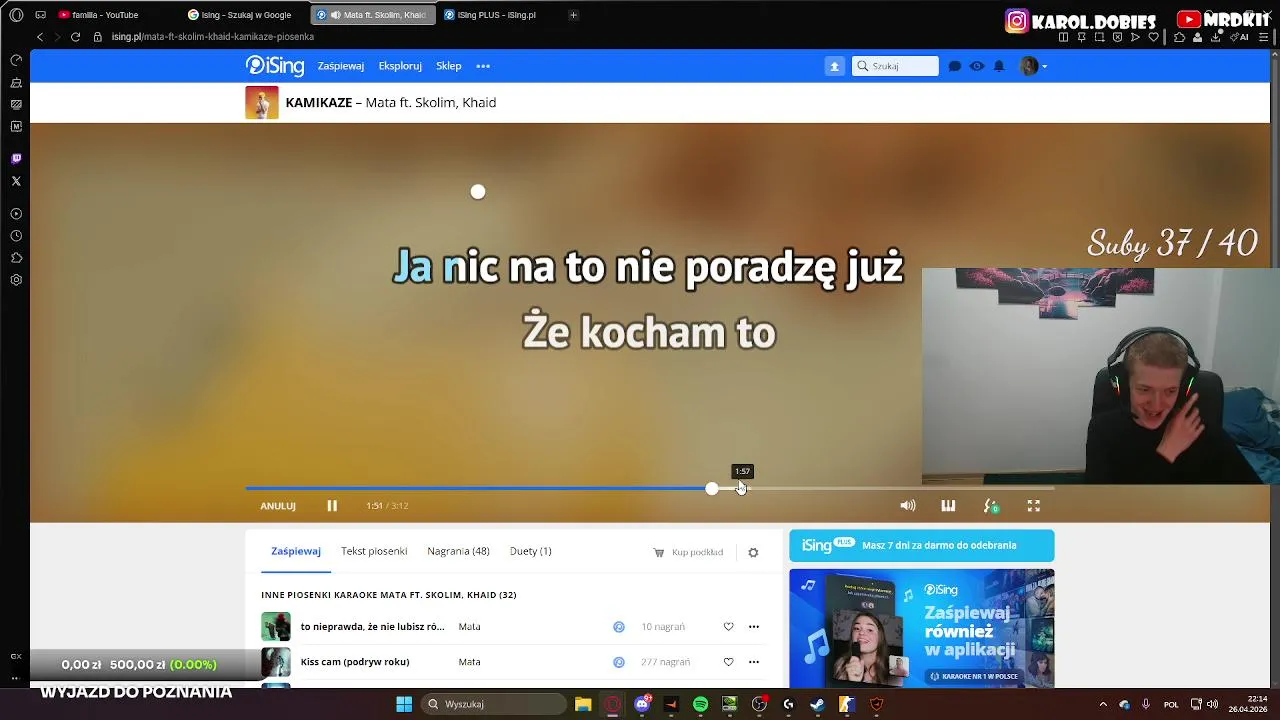Screen dimensions: 1280x720
Task: Open Twitch in Opera sidebar
Action: tap(16, 159)
